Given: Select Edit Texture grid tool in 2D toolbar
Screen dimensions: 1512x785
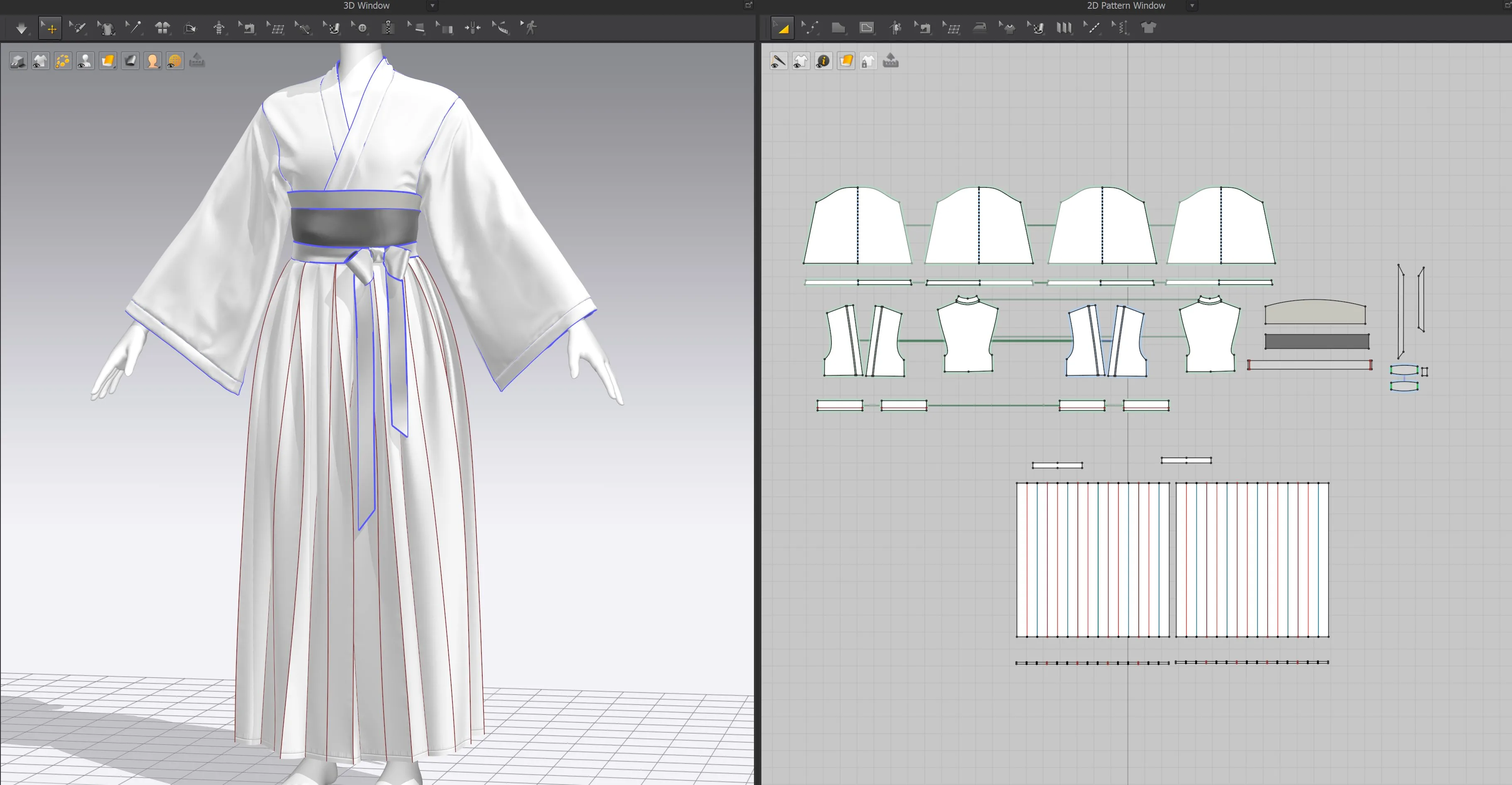Looking at the screenshot, I should point(951,28).
